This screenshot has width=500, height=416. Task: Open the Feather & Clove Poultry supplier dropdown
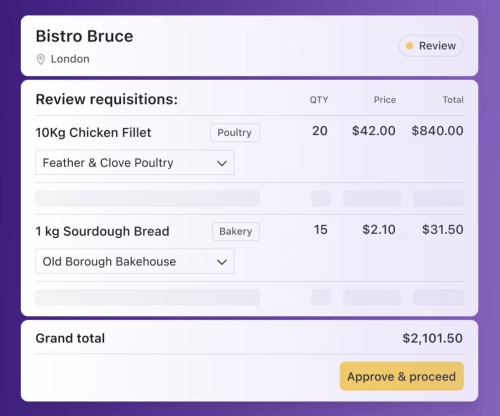[x=135, y=163]
